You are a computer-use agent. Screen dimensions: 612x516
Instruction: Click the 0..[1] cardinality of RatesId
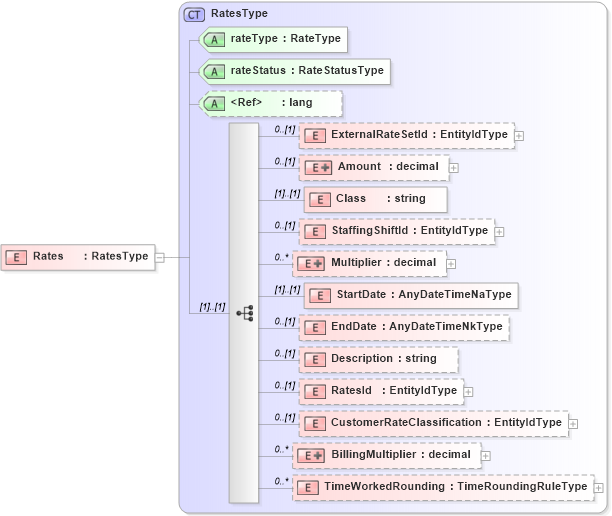[x=285, y=385]
